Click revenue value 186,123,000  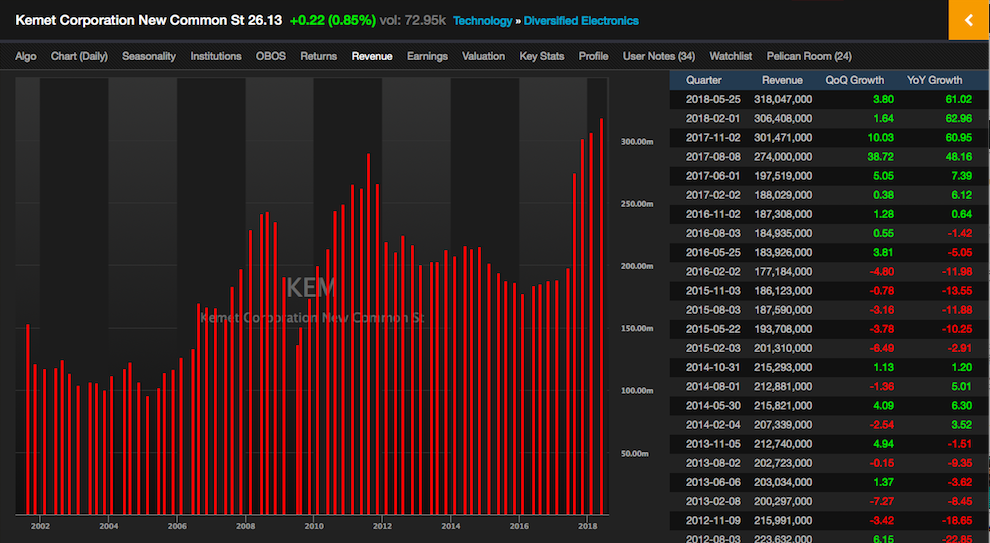(x=783, y=290)
